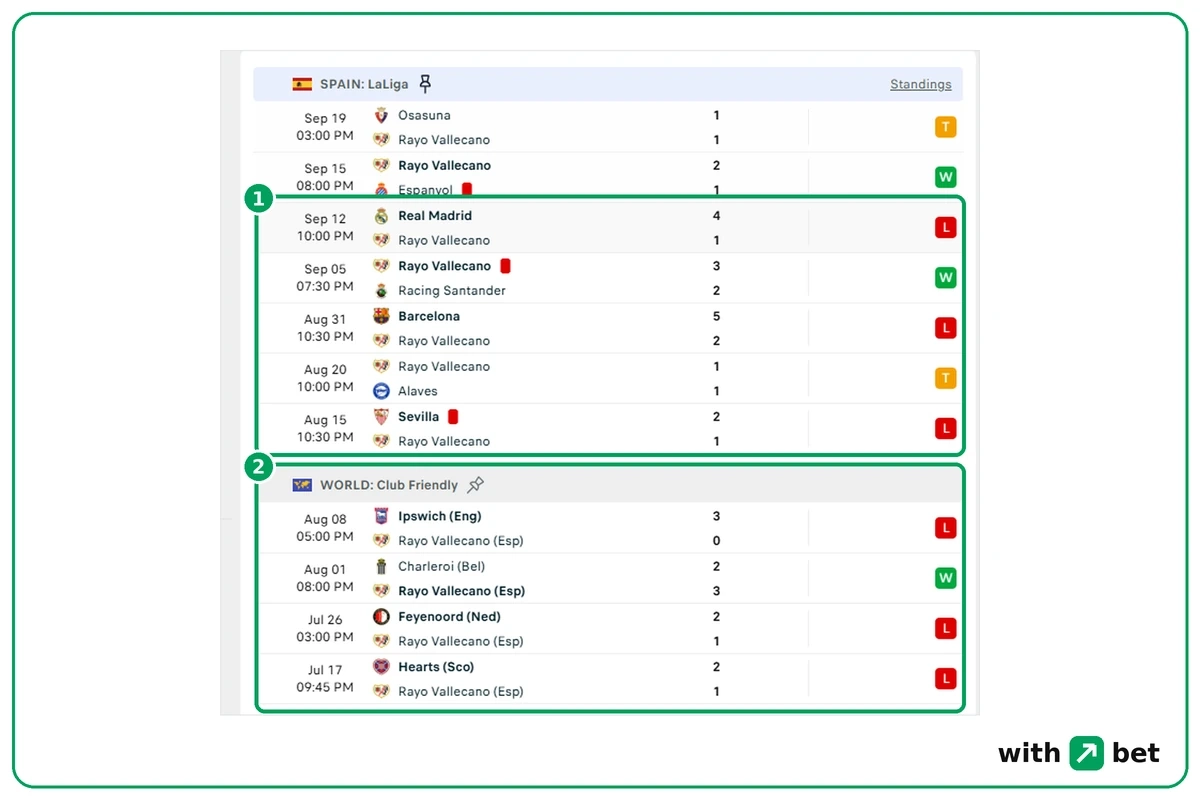
Task: Select the Espanyol team name
Action: pyautogui.click(x=425, y=190)
